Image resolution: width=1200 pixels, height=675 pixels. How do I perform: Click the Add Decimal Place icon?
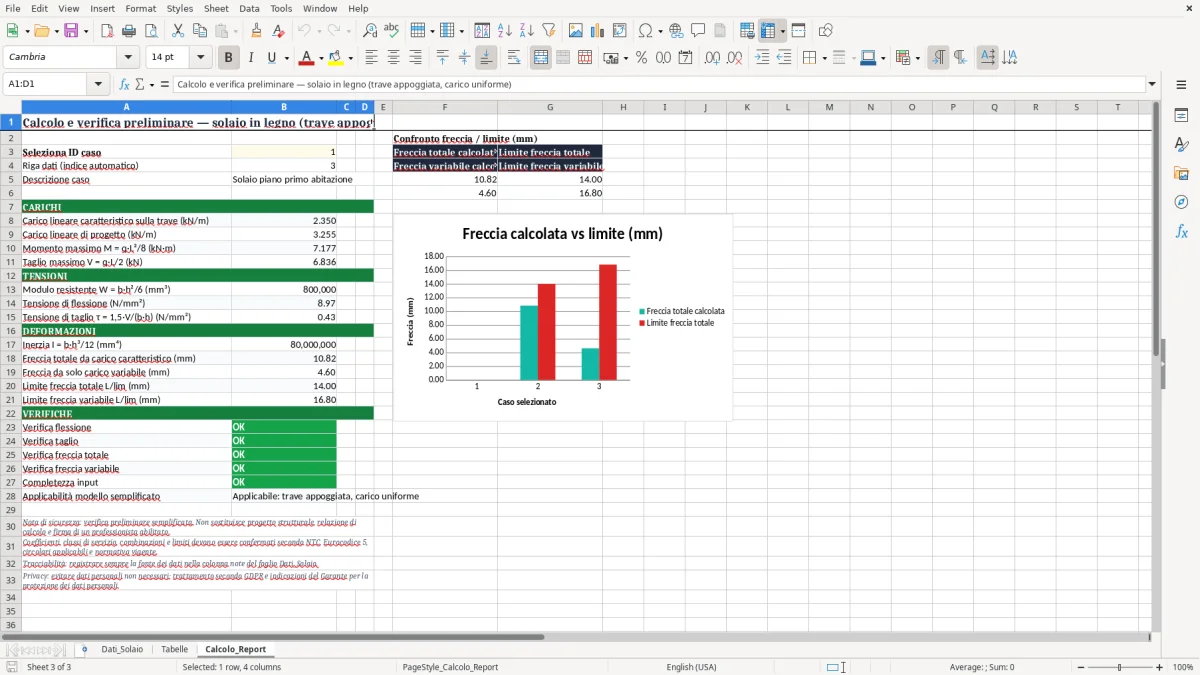712,58
